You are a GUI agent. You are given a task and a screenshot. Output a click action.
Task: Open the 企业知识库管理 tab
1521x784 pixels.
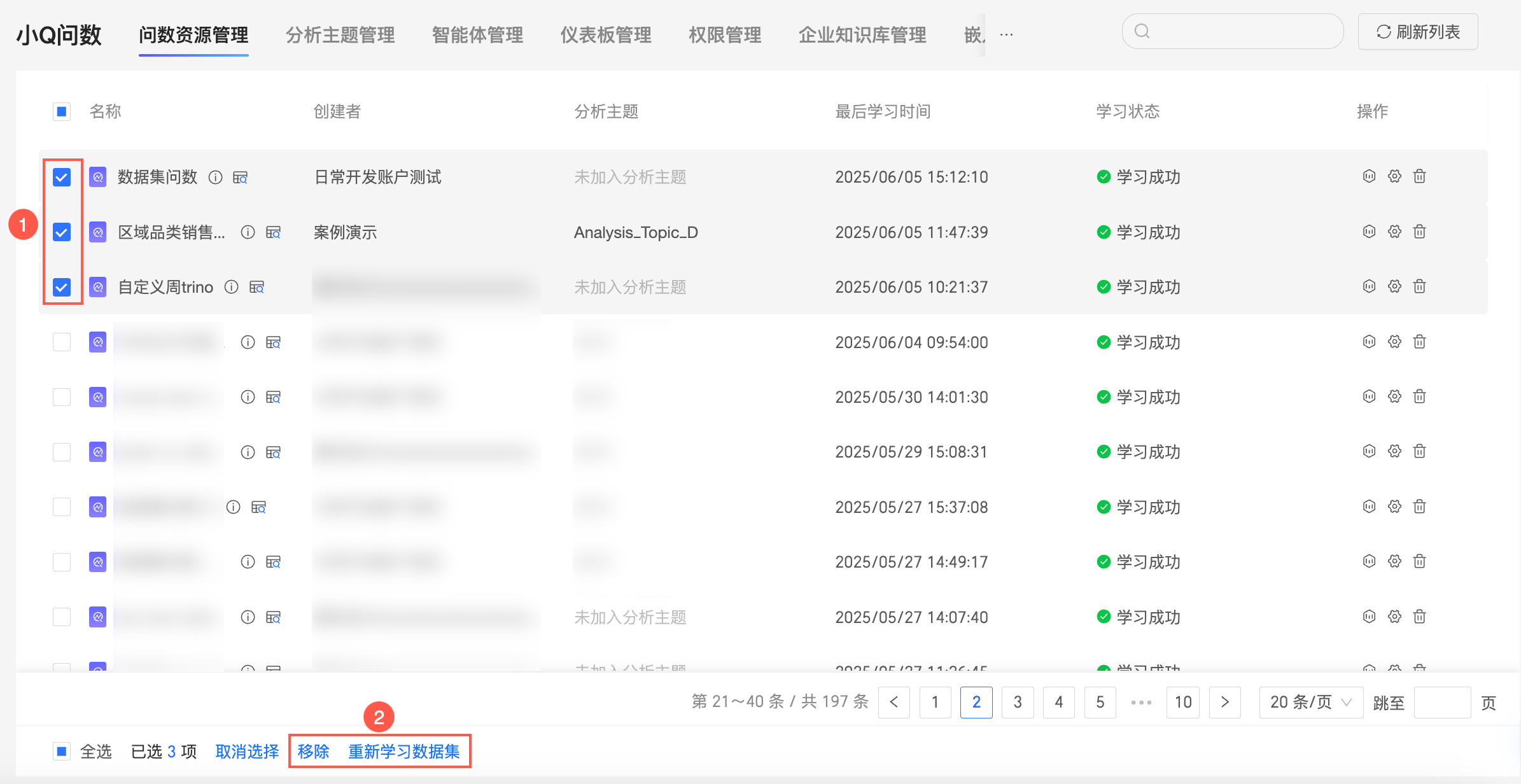click(x=862, y=34)
